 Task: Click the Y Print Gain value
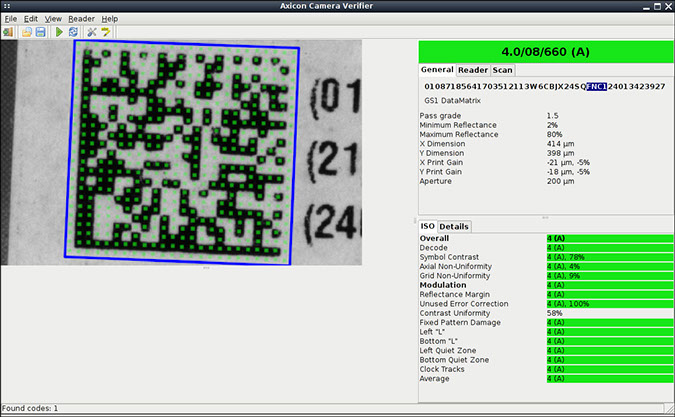[568, 172]
